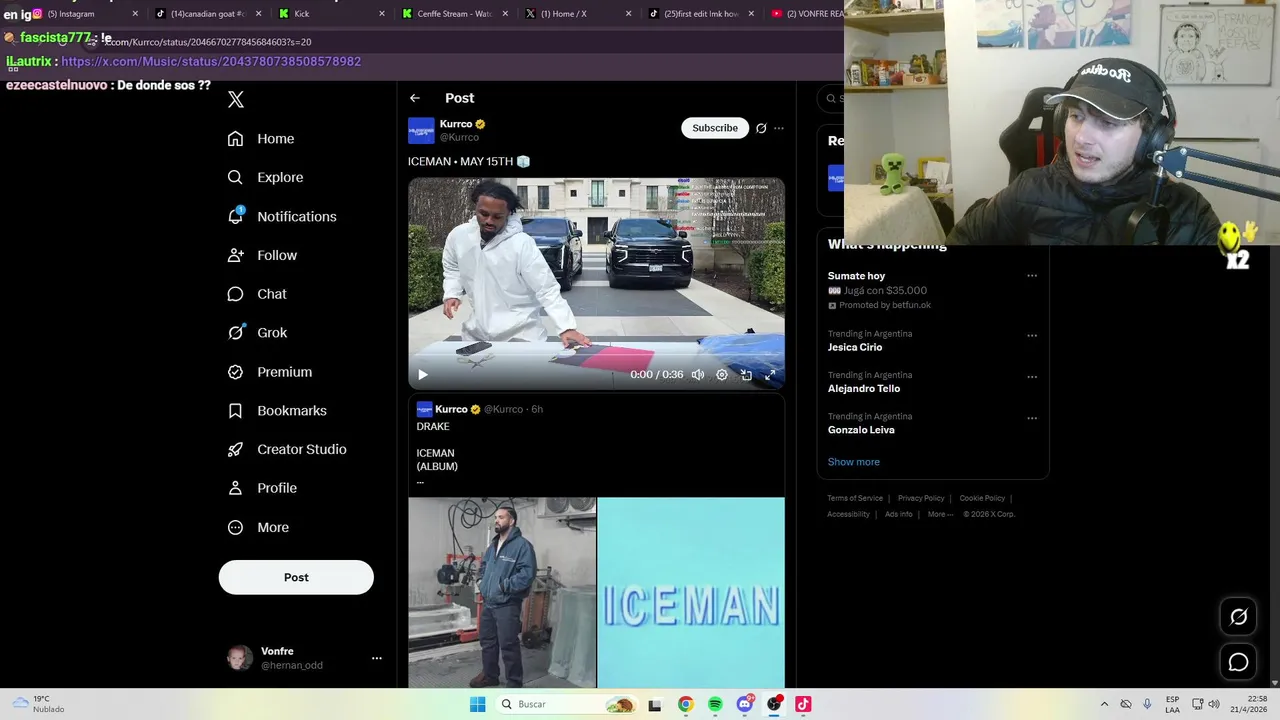Open quoted Kurrco post avatar
Image resolution: width=1280 pixels, height=720 pixels.
424,409
